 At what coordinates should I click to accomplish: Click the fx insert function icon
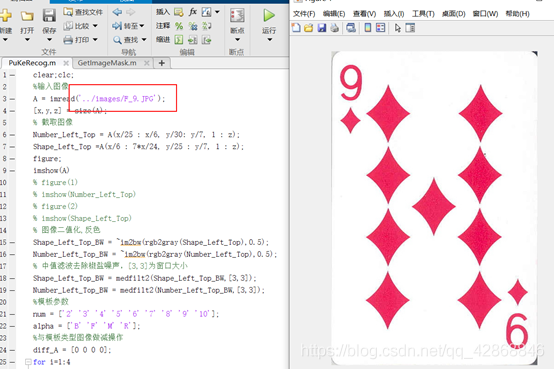coord(193,12)
